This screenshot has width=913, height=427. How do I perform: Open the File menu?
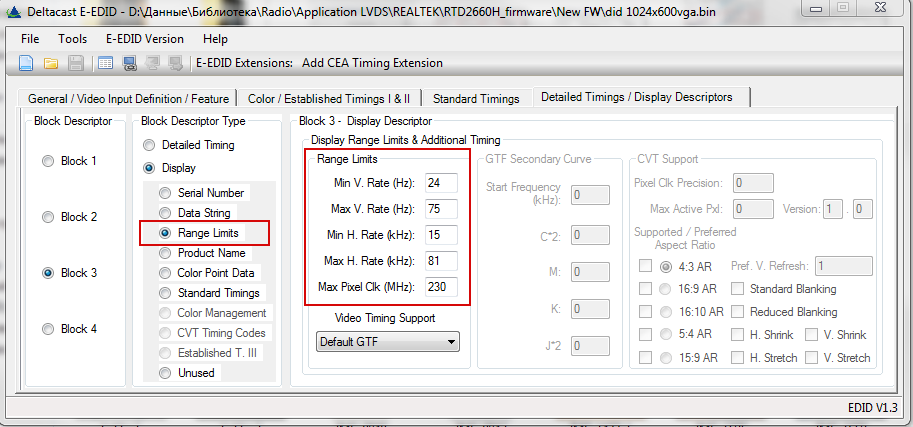pos(30,39)
